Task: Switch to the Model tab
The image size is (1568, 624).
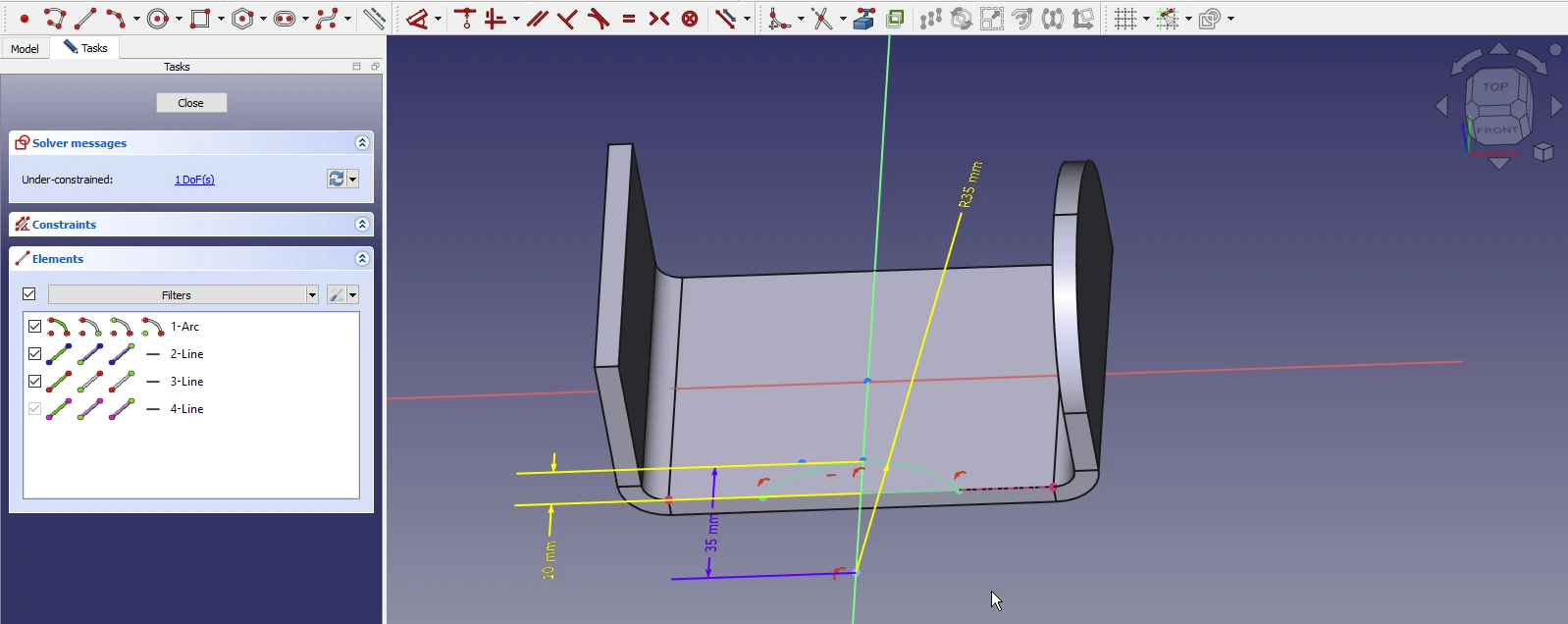Action: tap(25, 48)
